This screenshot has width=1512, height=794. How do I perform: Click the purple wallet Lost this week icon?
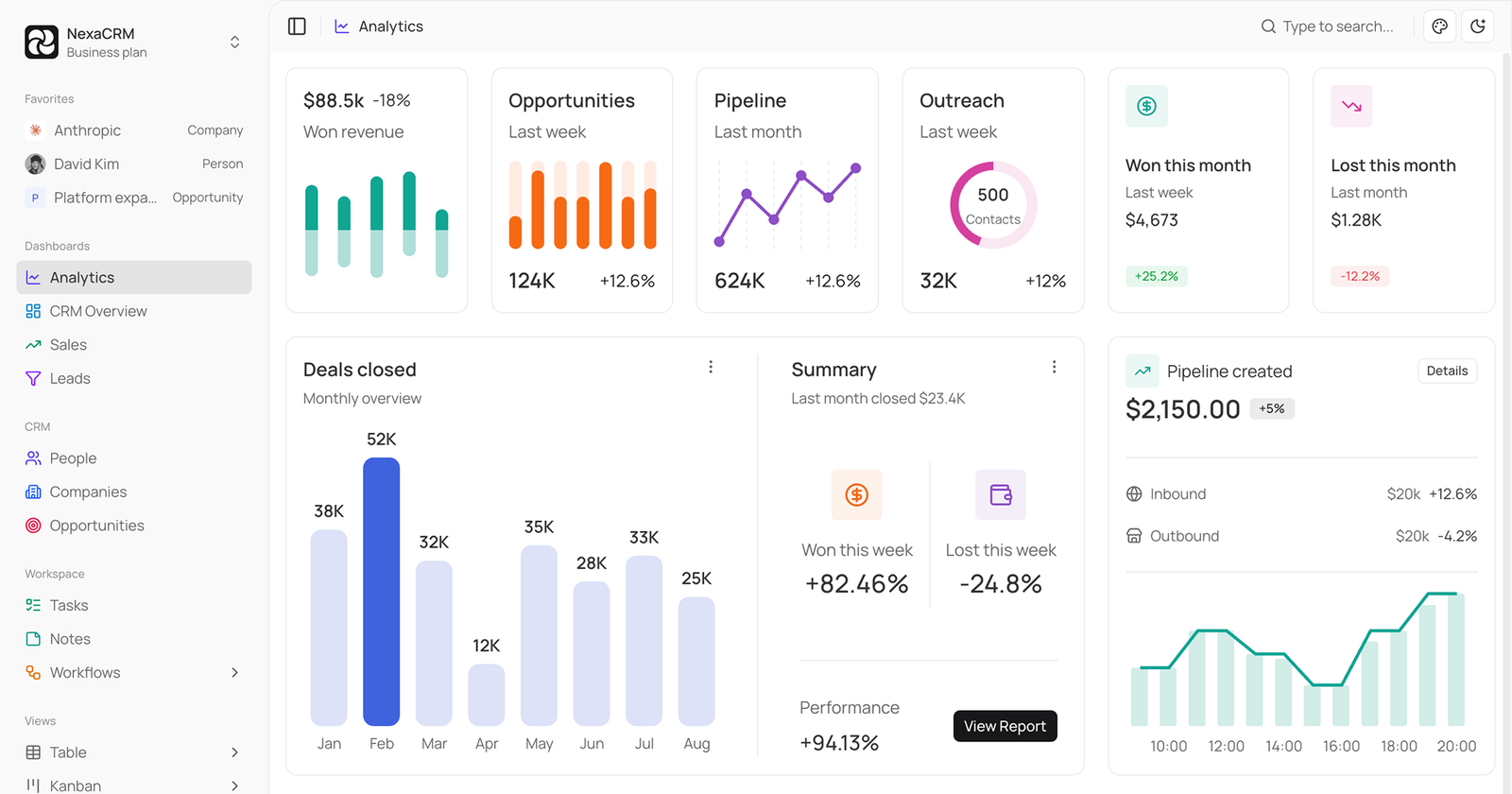point(1001,494)
